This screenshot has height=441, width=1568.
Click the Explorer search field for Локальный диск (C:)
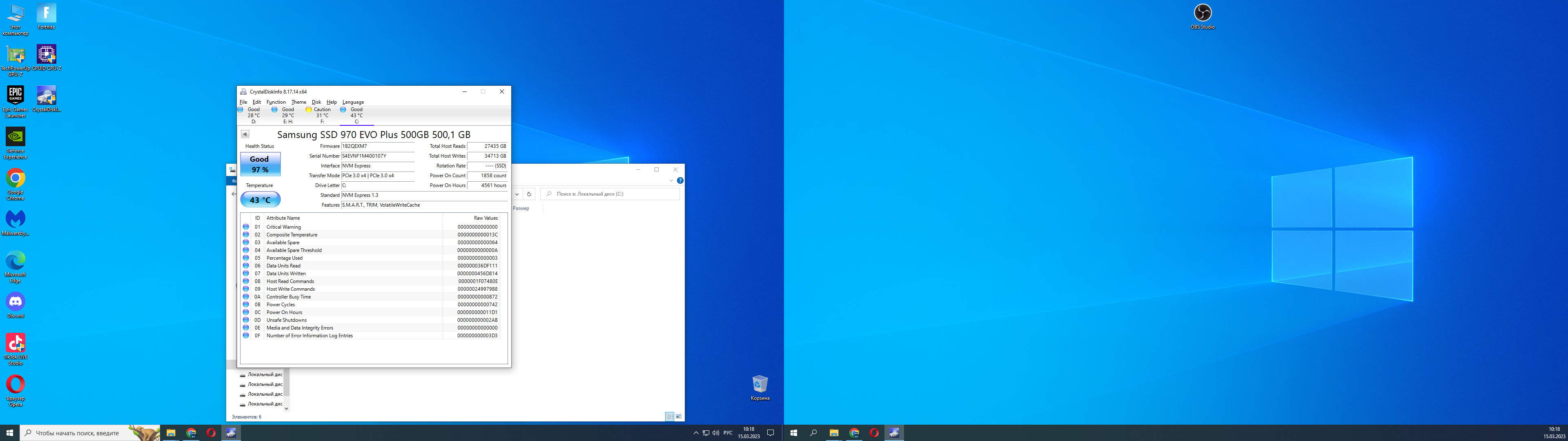(x=610, y=194)
